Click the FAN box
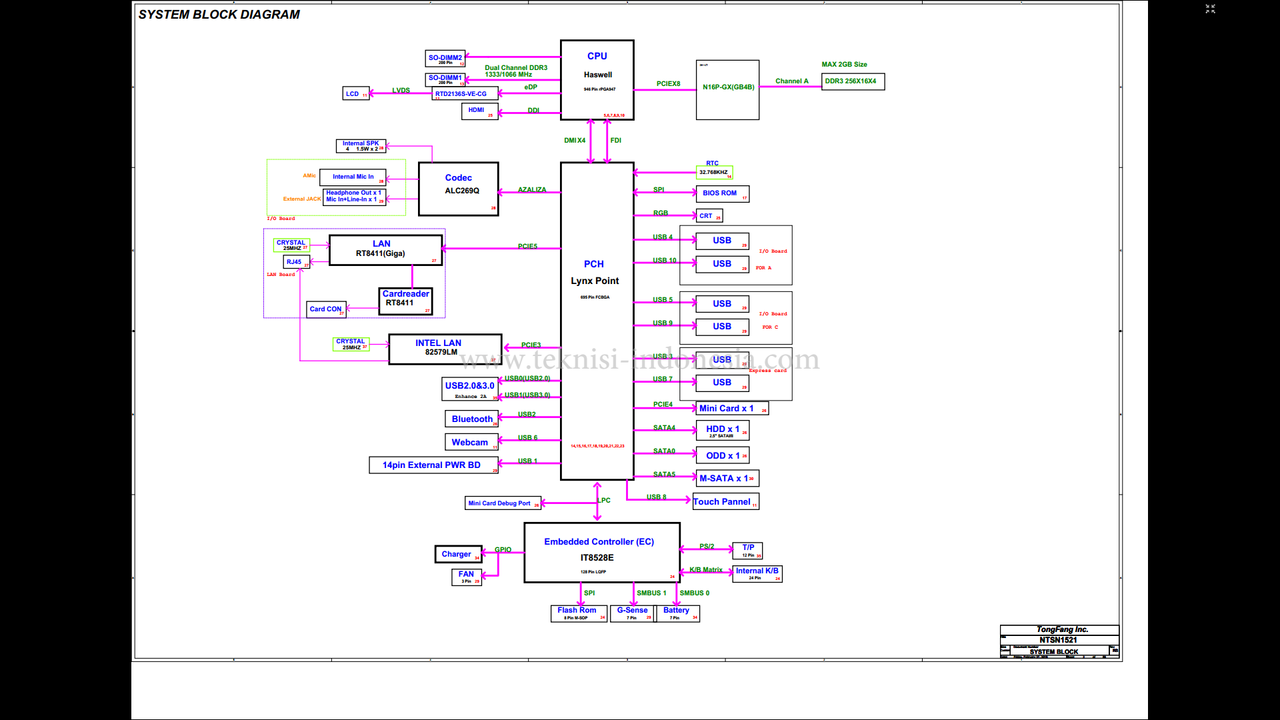This screenshot has height=720, width=1280. tap(467, 576)
